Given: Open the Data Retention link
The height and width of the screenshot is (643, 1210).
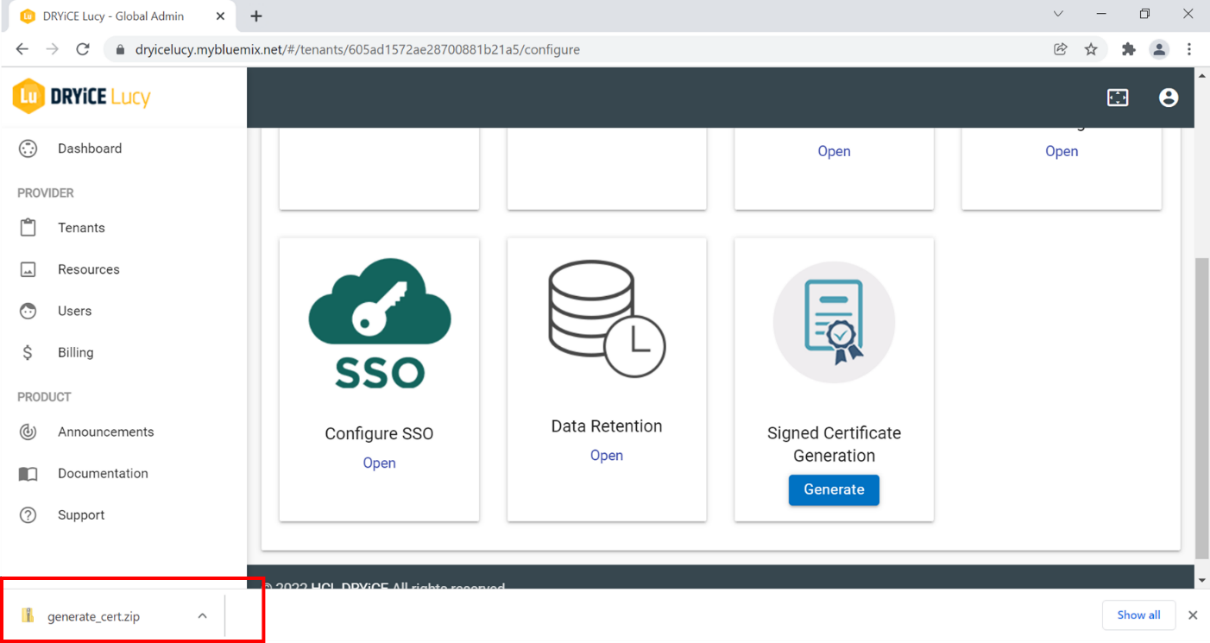Looking at the screenshot, I should tap(606, 455).
